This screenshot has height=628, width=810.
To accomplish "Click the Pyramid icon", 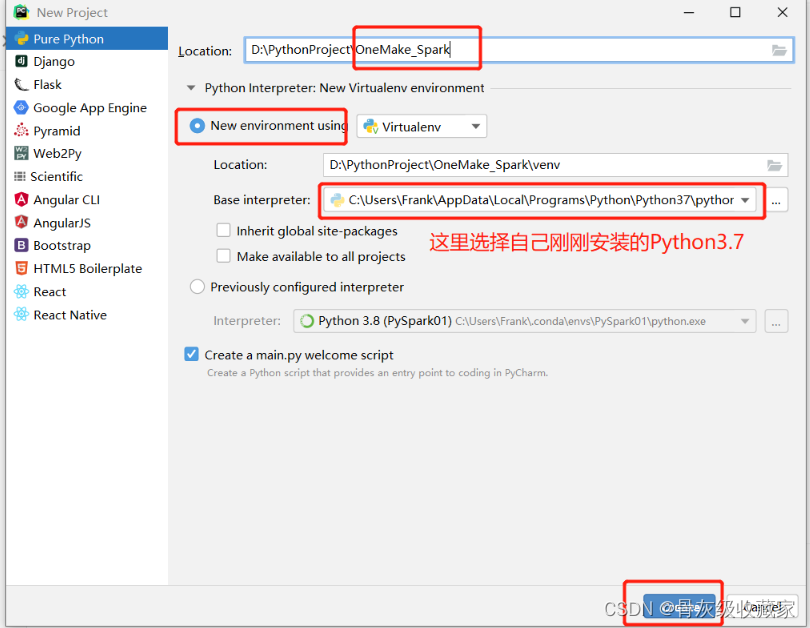I will pos(21,130).
